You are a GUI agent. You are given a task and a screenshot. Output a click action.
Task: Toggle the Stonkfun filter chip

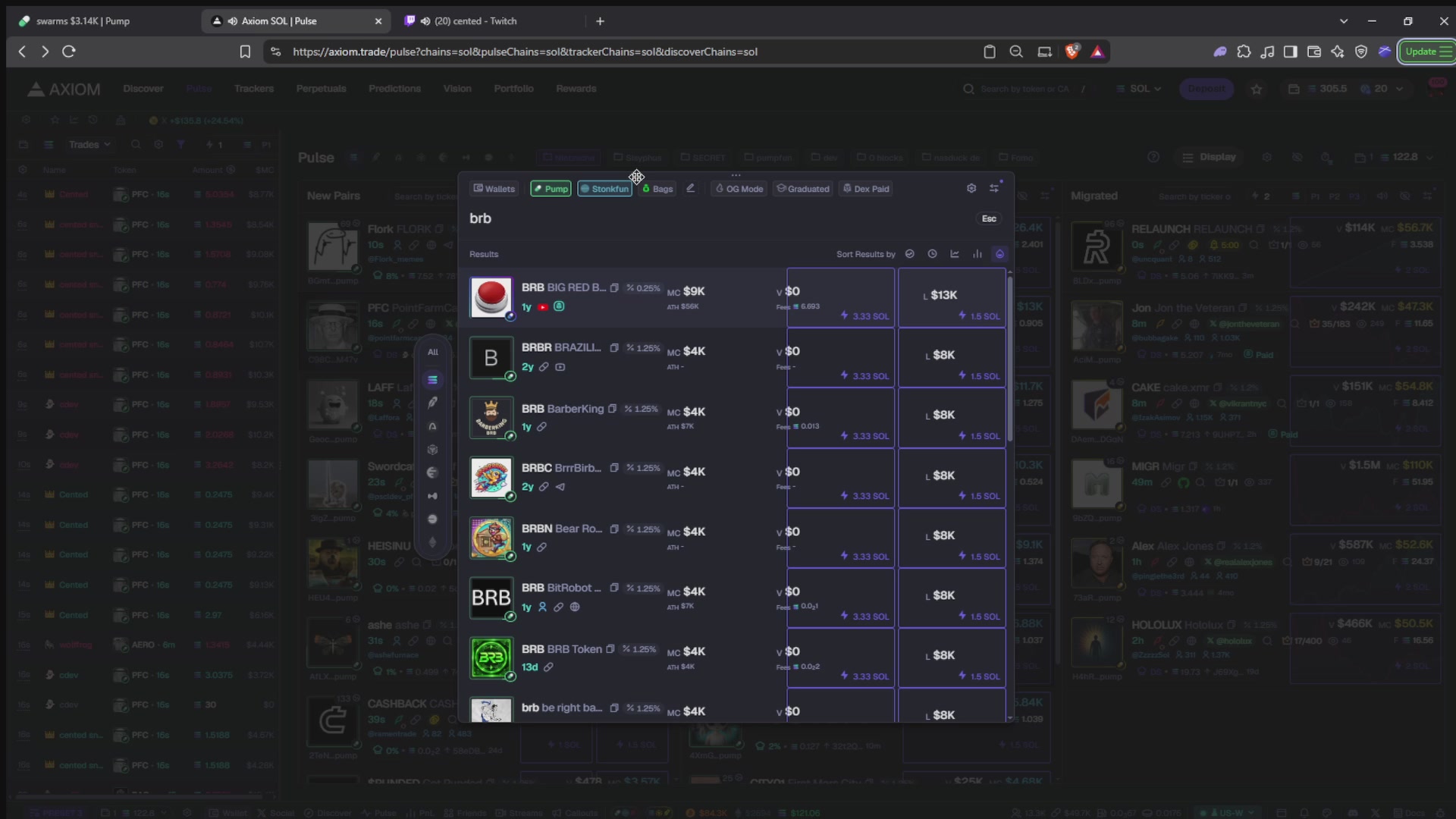coord(604,189)
